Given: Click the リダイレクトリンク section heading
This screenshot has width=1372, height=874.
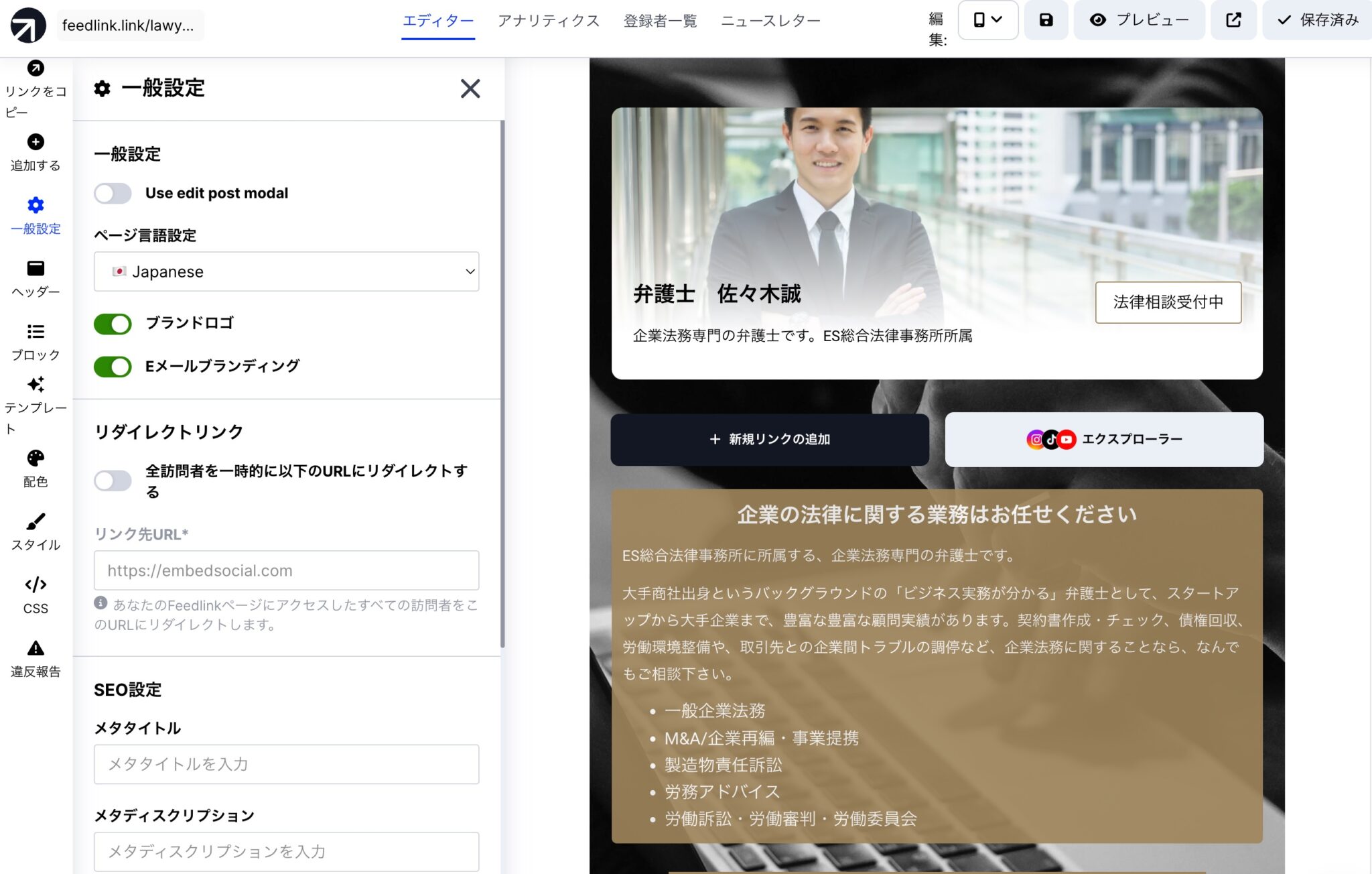Looking at the screenshot, I should click(x=168, y=432).
